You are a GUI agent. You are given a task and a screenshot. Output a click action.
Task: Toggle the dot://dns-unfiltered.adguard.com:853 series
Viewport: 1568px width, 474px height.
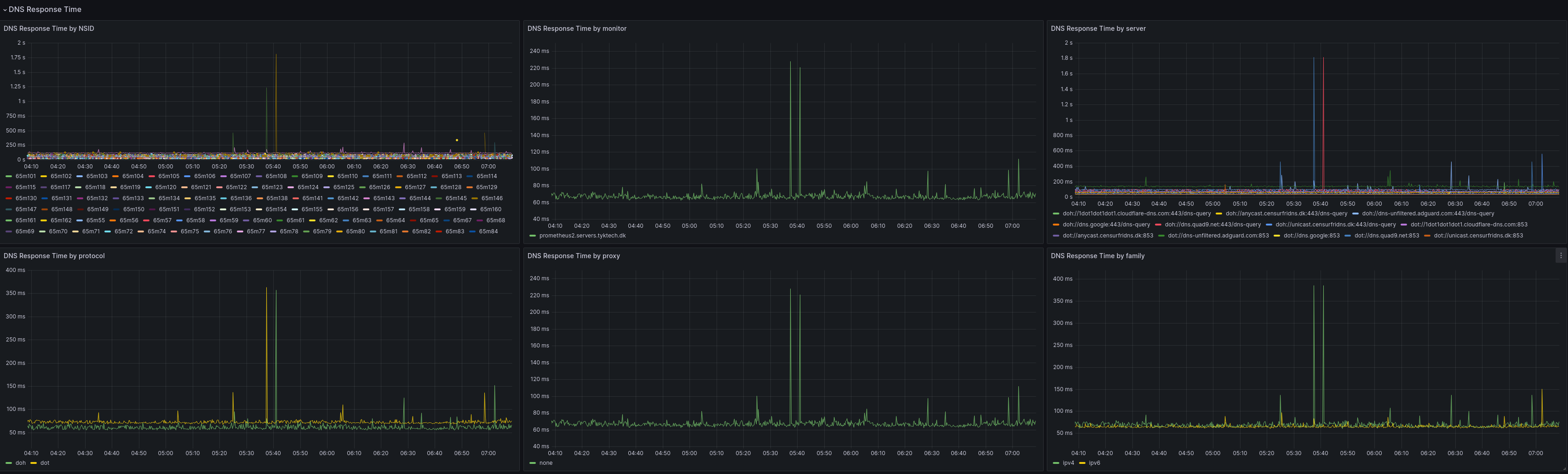[x=1218, y=236]
